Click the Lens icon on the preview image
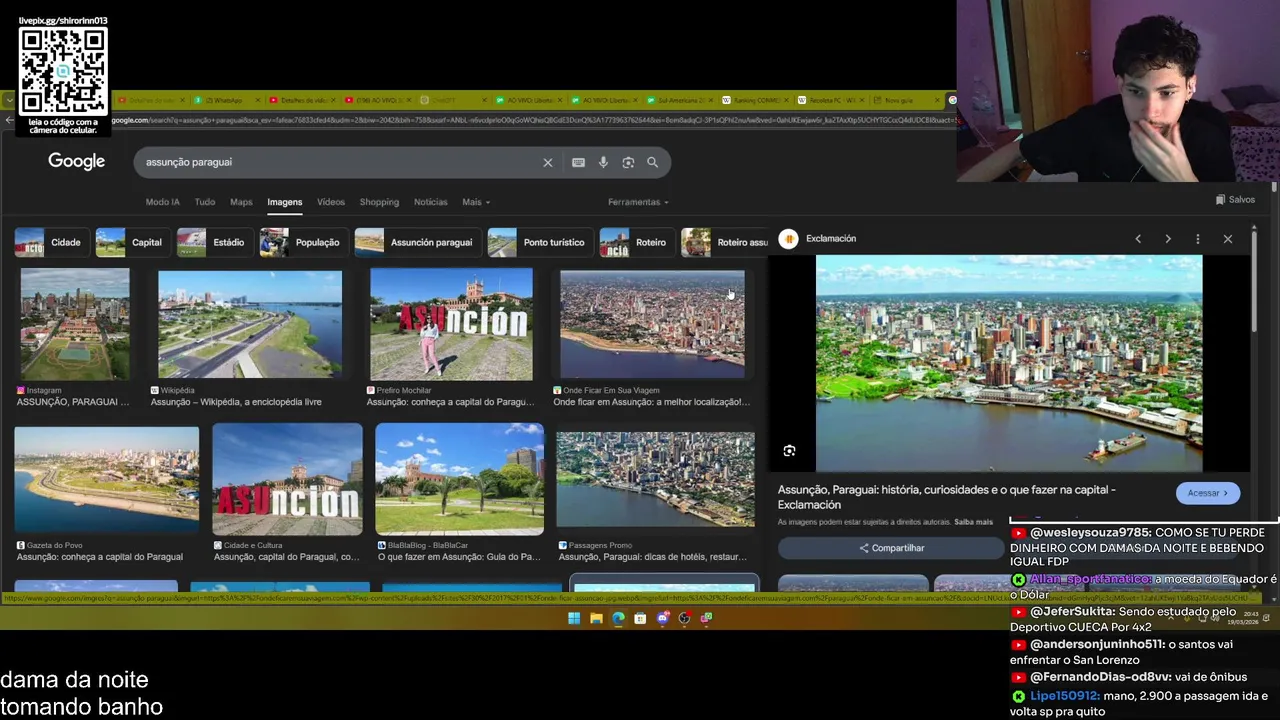 pos(789,451)
